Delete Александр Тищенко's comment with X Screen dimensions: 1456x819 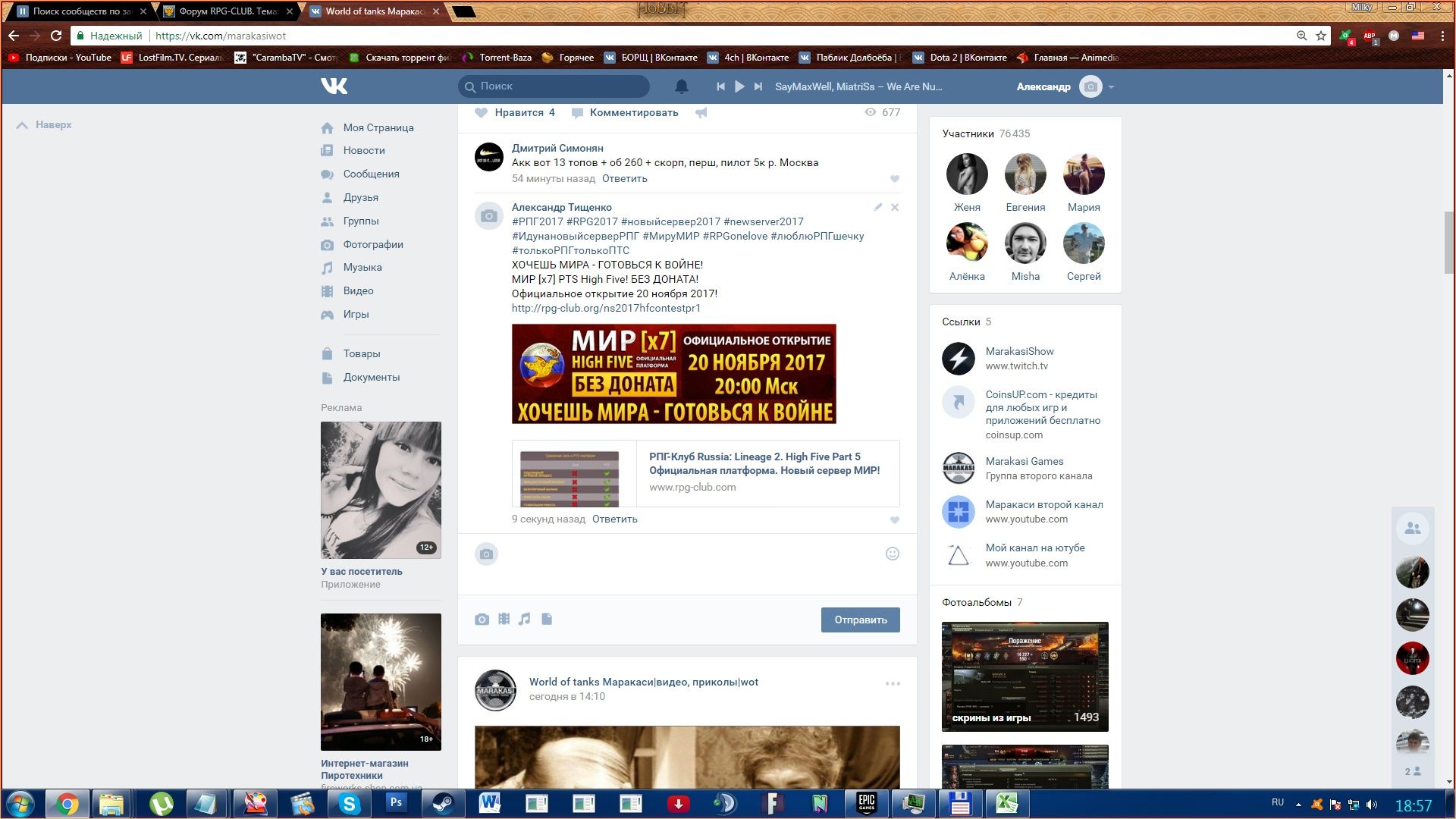pos(895,207)
